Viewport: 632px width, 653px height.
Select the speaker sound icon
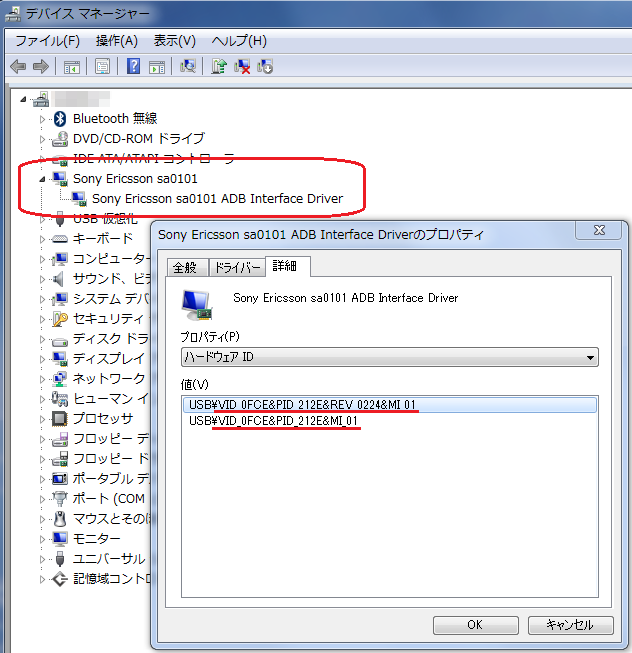(59, 279)
